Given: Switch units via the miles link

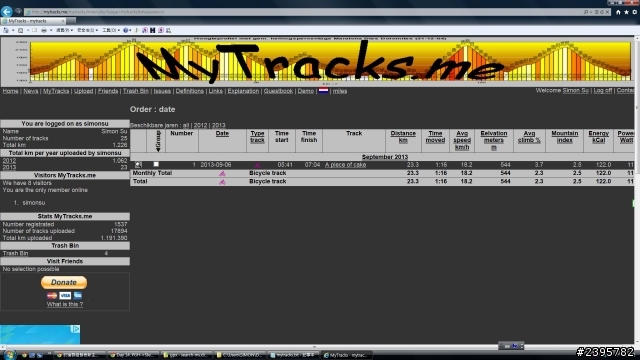Looking at the screenshot, I should point(340,91).
